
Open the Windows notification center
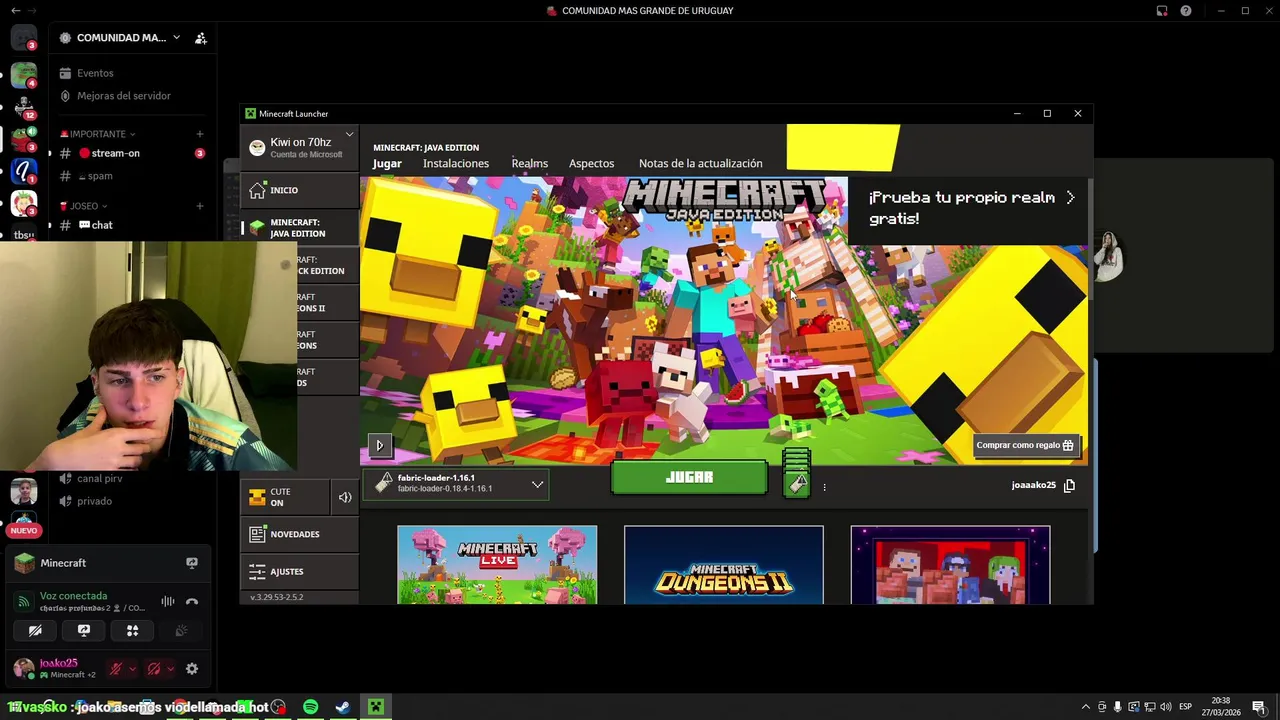[1261, 707]
